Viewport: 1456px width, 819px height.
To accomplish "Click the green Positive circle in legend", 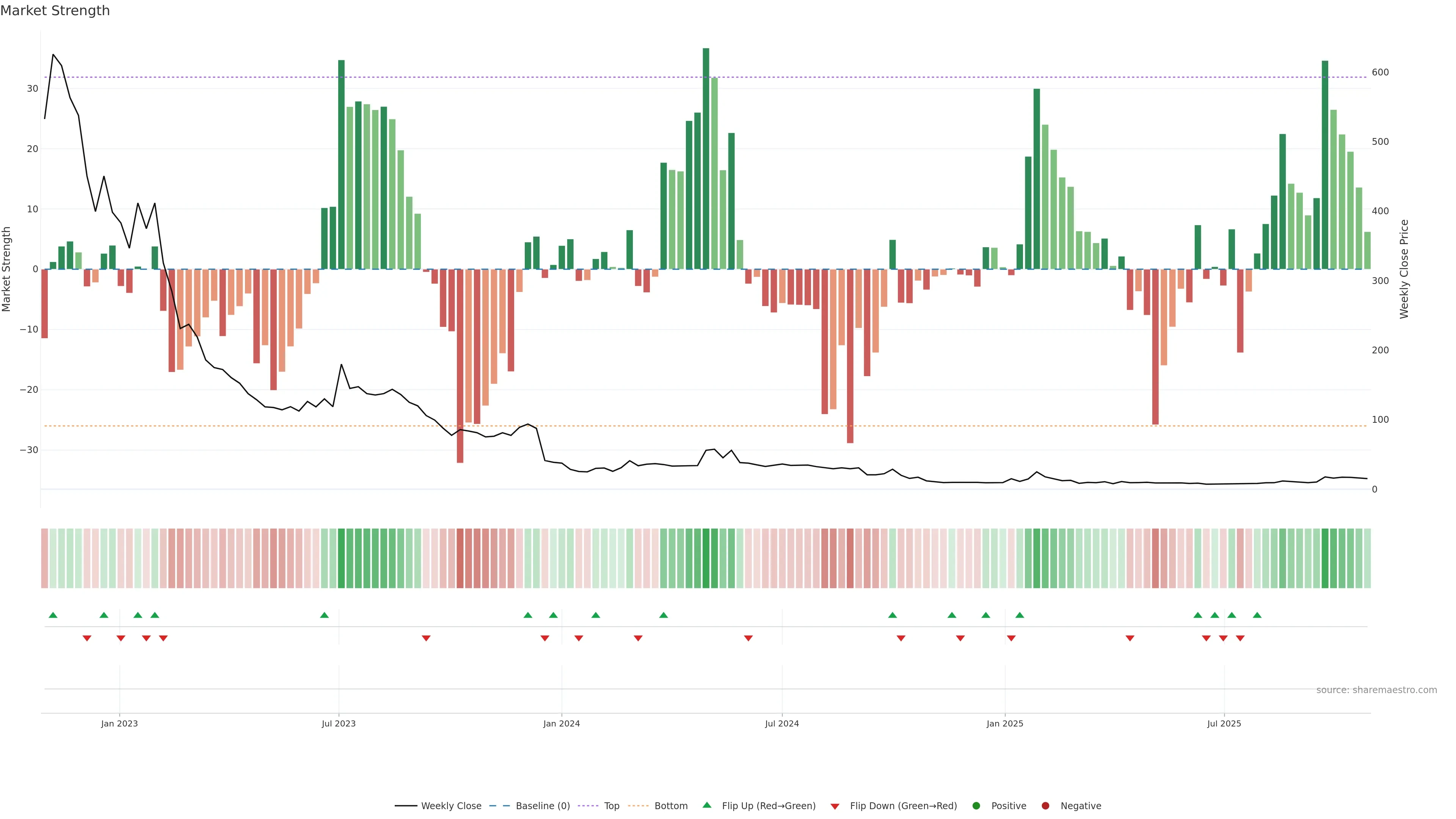I will pyautogui.click(x=976, y=805).
